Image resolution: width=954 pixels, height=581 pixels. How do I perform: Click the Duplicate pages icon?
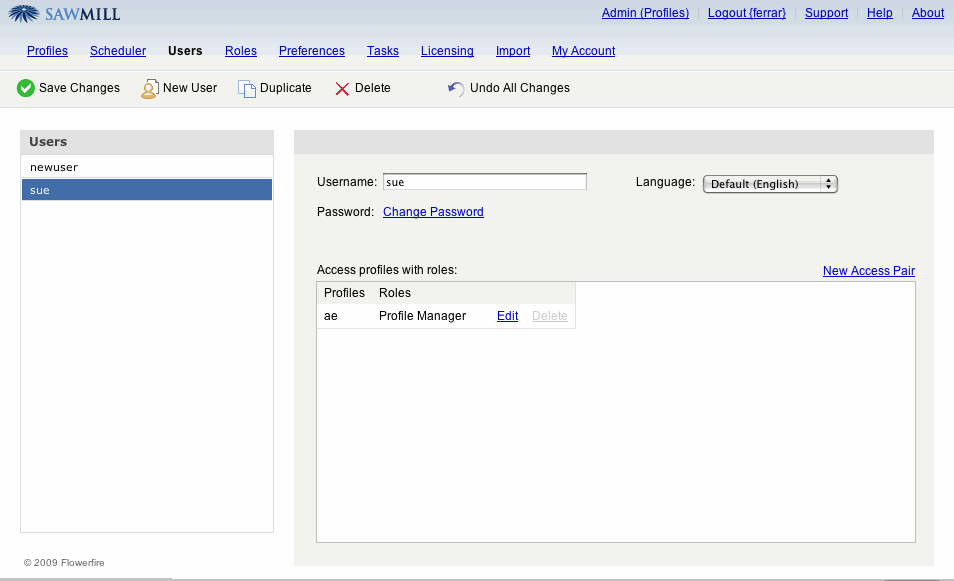pyautogui.click(x=246, y=88)
